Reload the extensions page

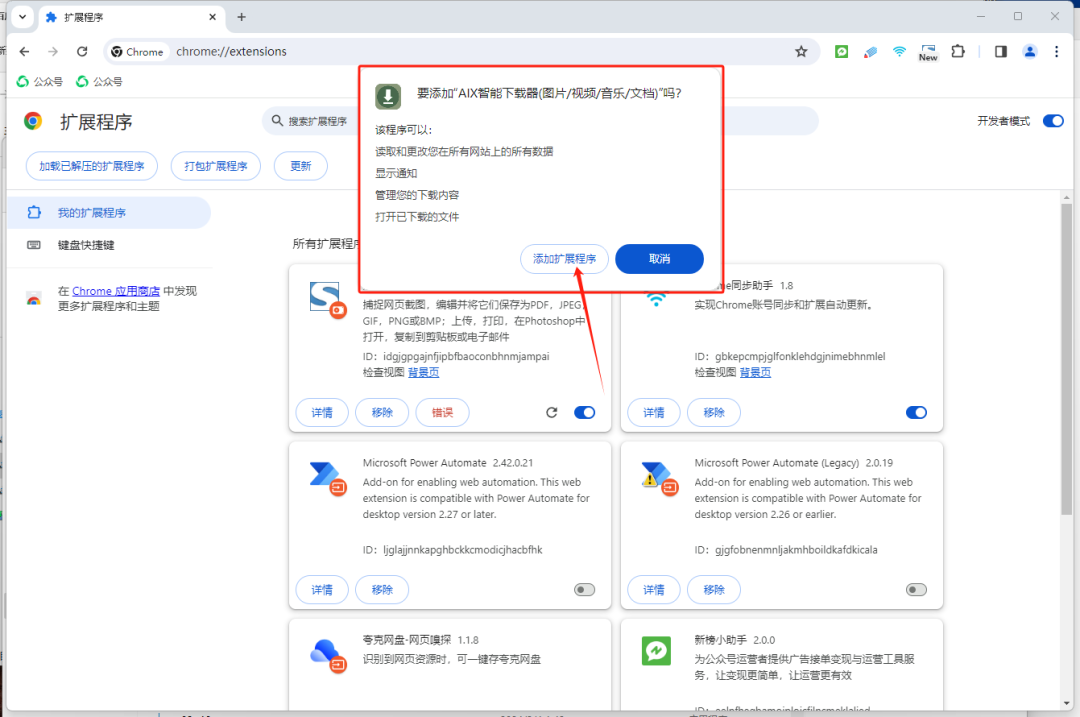[x=82, y=52]
